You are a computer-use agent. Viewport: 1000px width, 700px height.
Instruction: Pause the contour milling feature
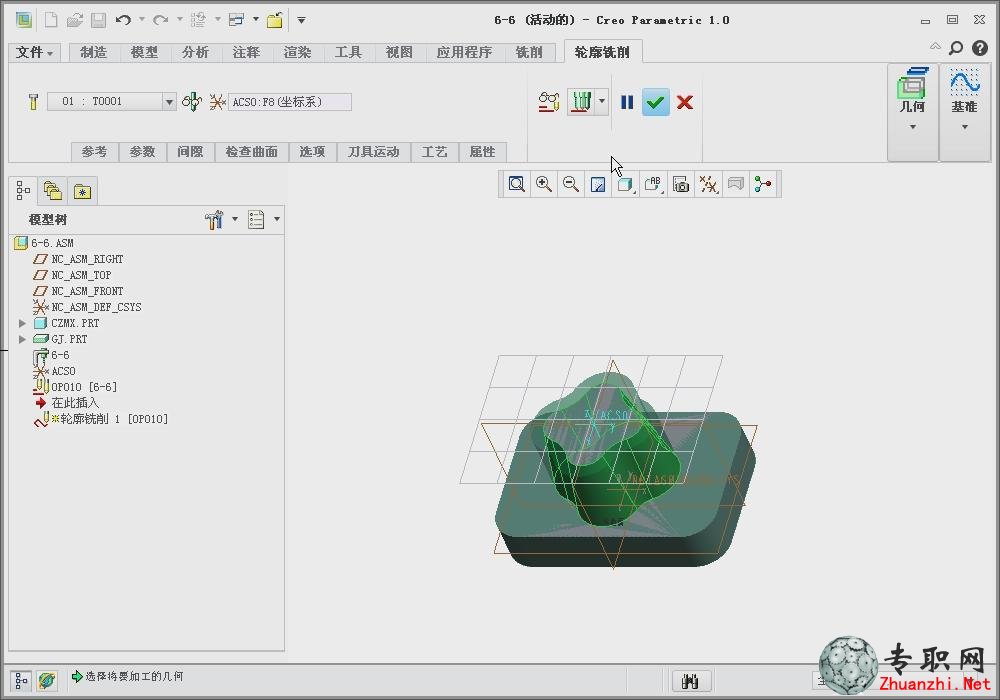pyautogui.click(x=627, y=102)
